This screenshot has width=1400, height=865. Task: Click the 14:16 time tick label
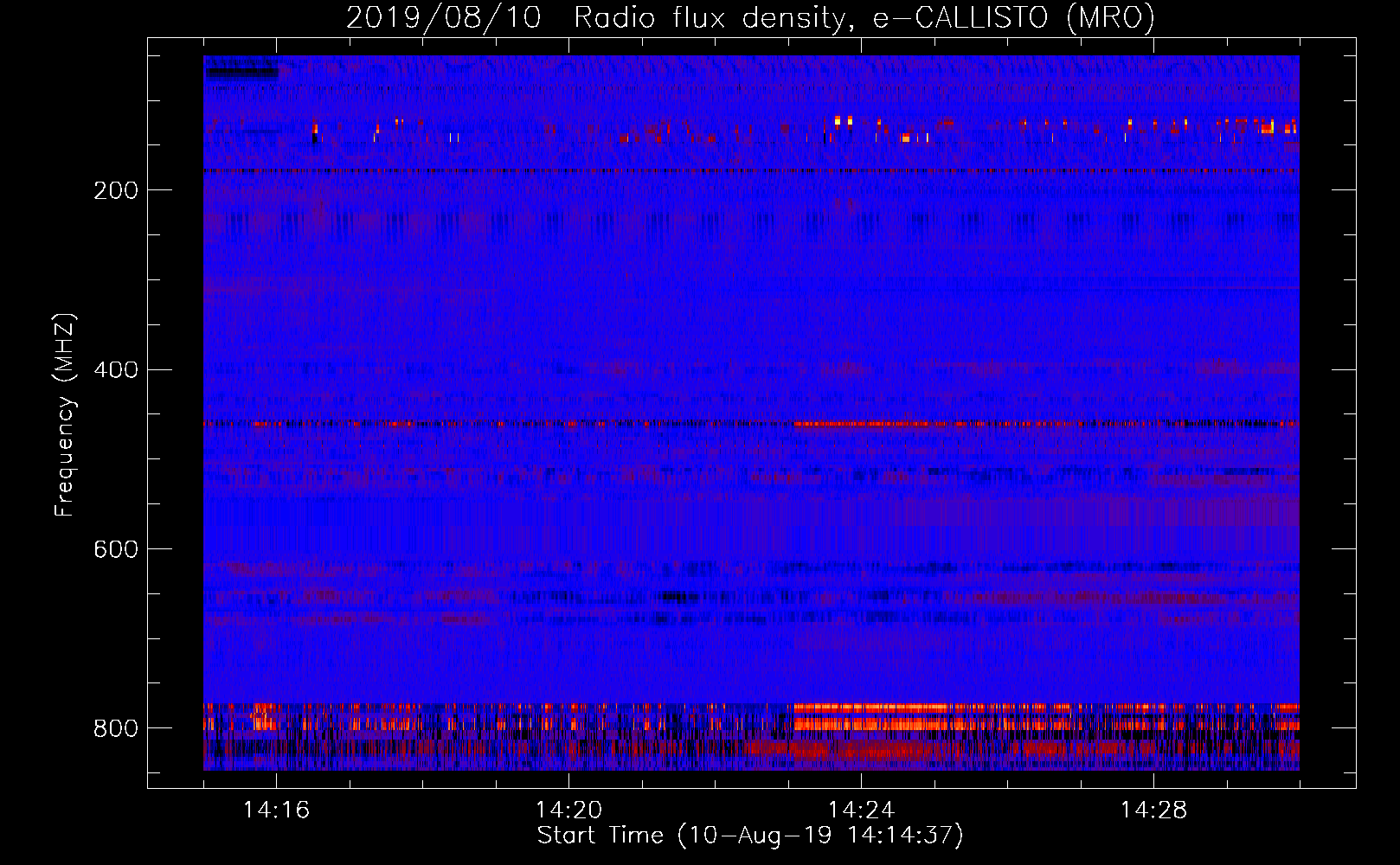point(276,810)
